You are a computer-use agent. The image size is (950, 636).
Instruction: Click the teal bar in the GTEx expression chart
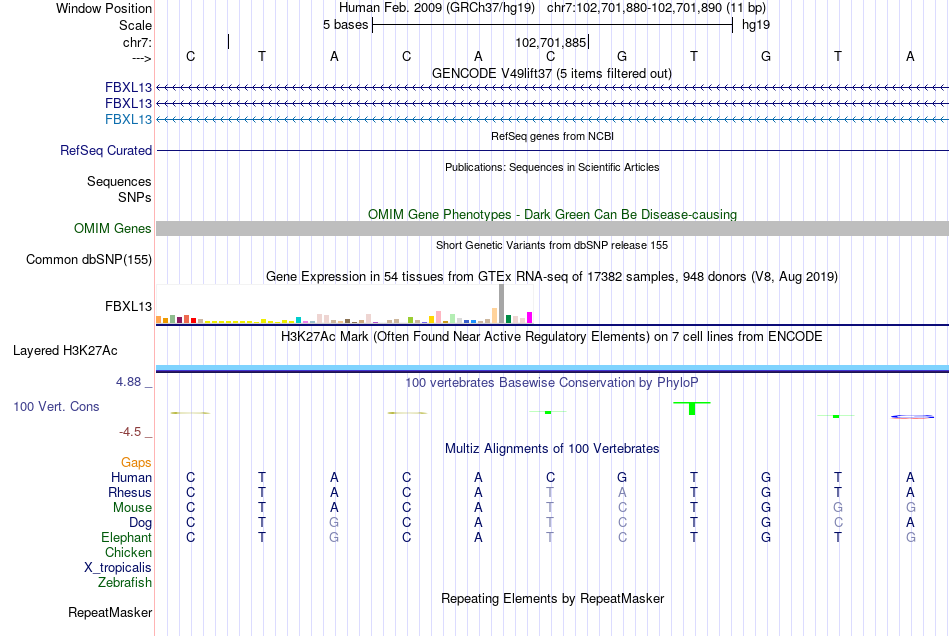point(299,320)
